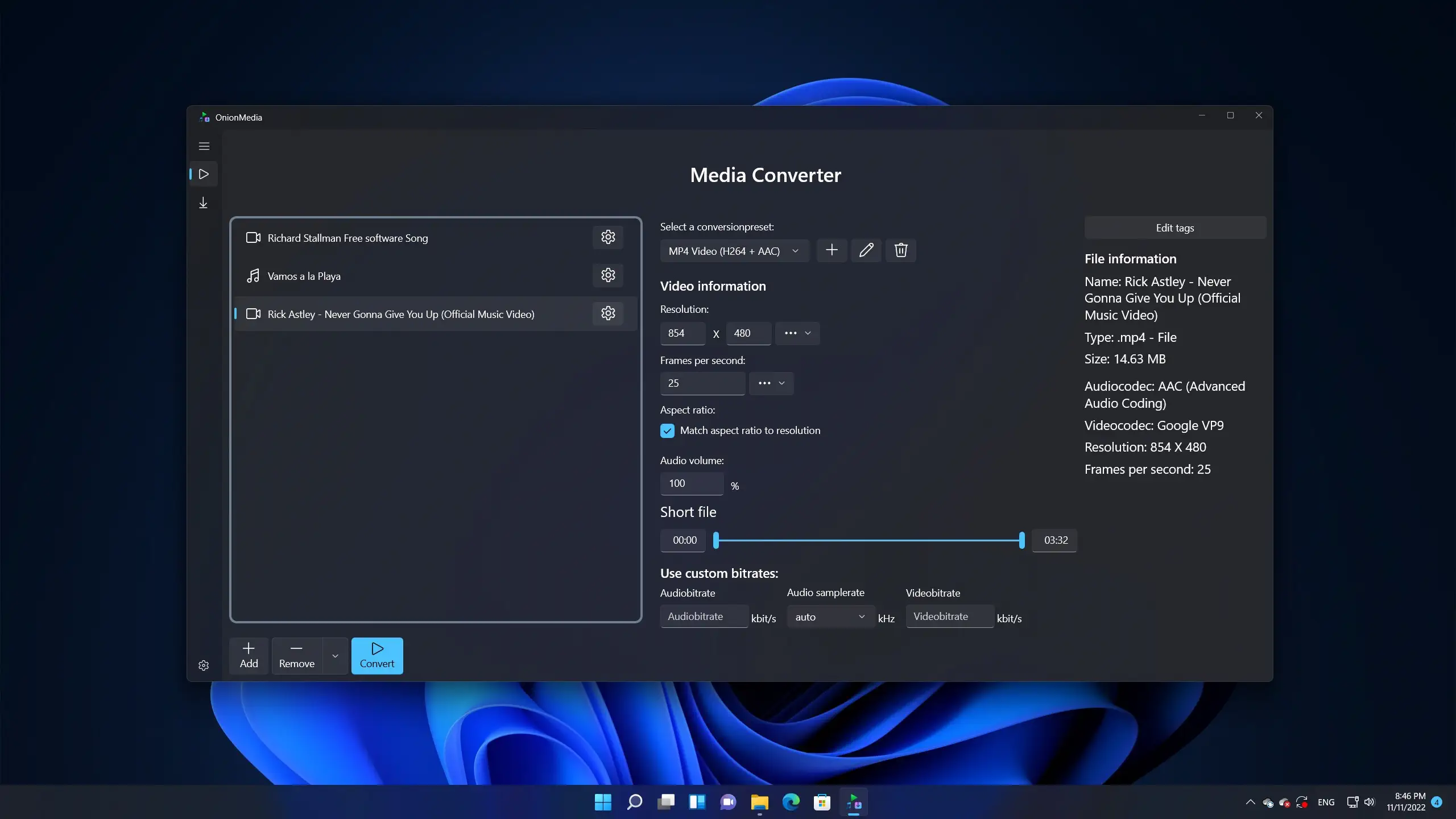Open clock and date in taskbar
Viewport: 1456px width, 819px height.
(1405, 802)
